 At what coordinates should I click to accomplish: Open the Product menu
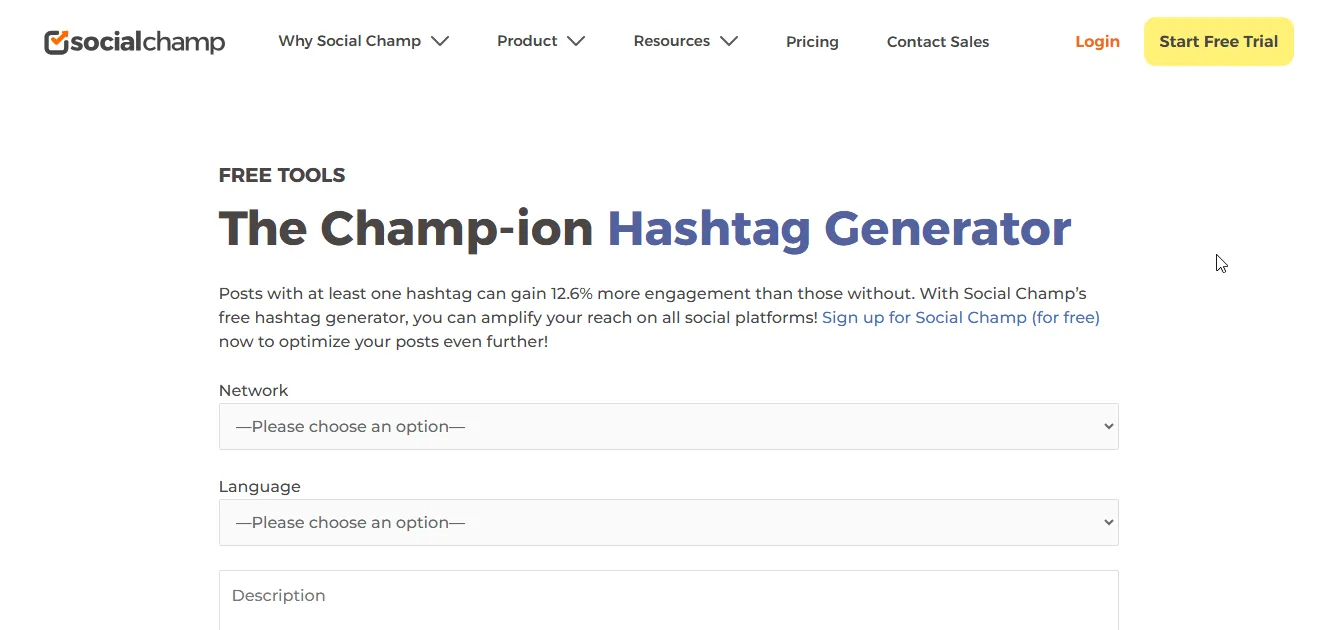click(x=527, y=41)
